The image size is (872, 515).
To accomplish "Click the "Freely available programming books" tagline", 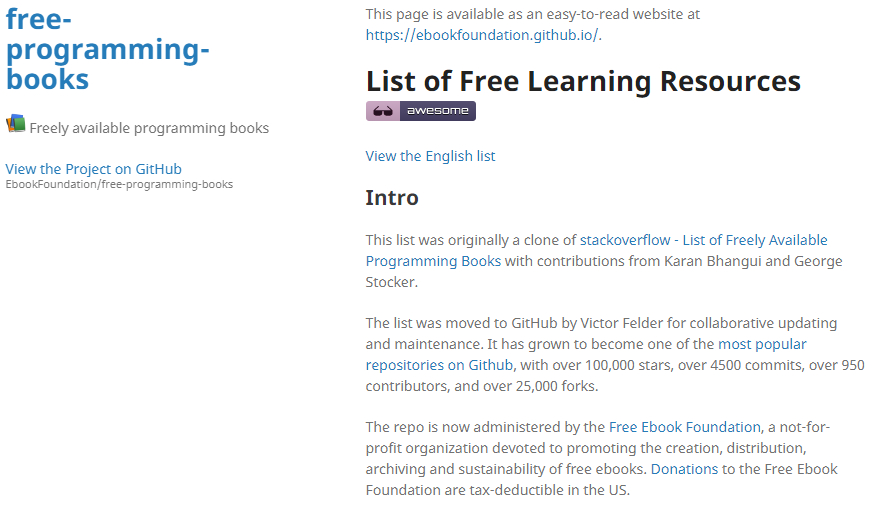I will (149, 128).
